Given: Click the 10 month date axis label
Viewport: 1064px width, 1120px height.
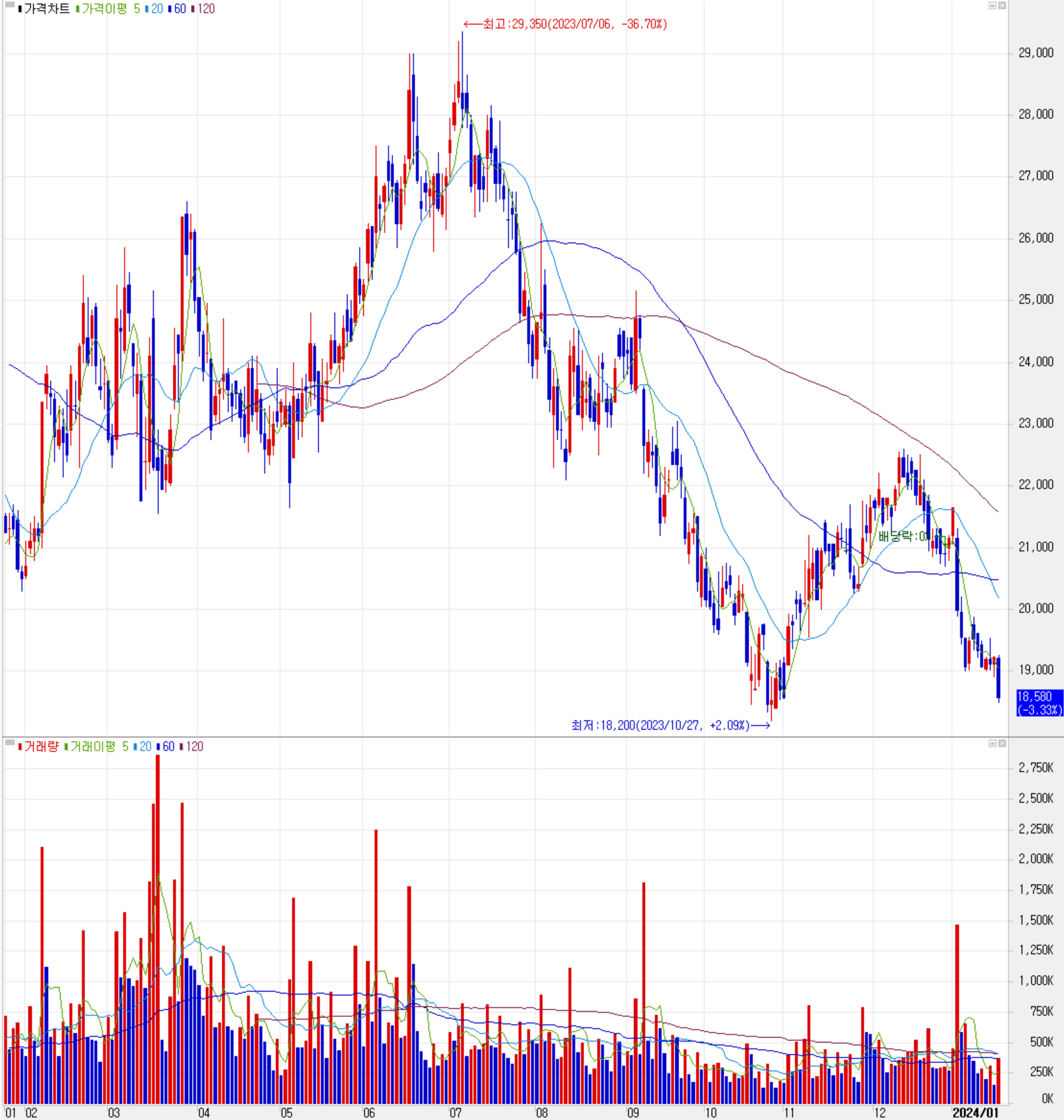Looking at the screenshot, I should 711,1113.
